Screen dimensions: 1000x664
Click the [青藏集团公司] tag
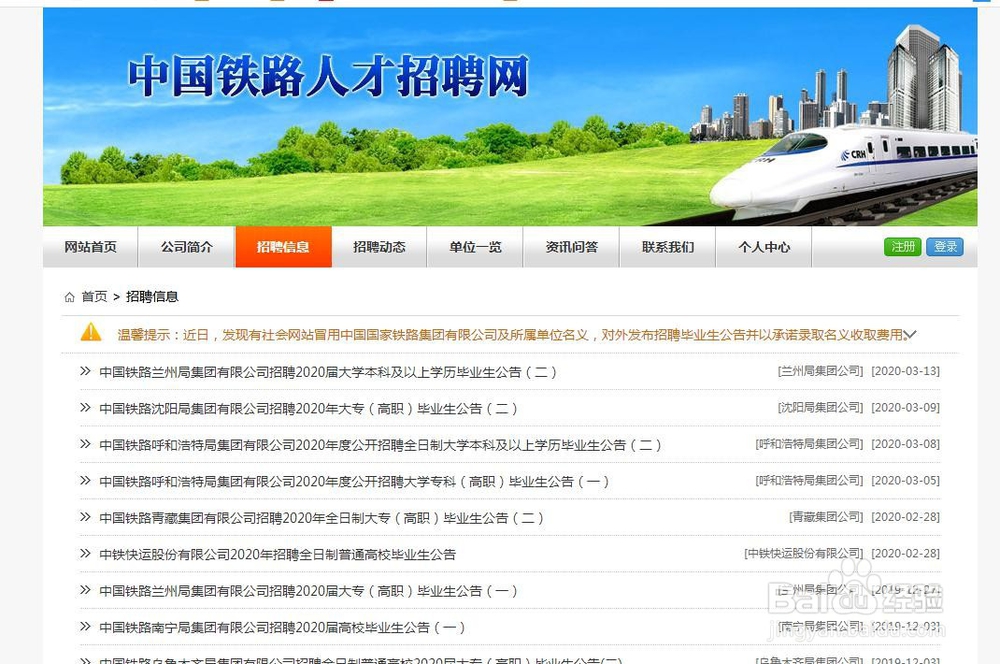(826, 517)
